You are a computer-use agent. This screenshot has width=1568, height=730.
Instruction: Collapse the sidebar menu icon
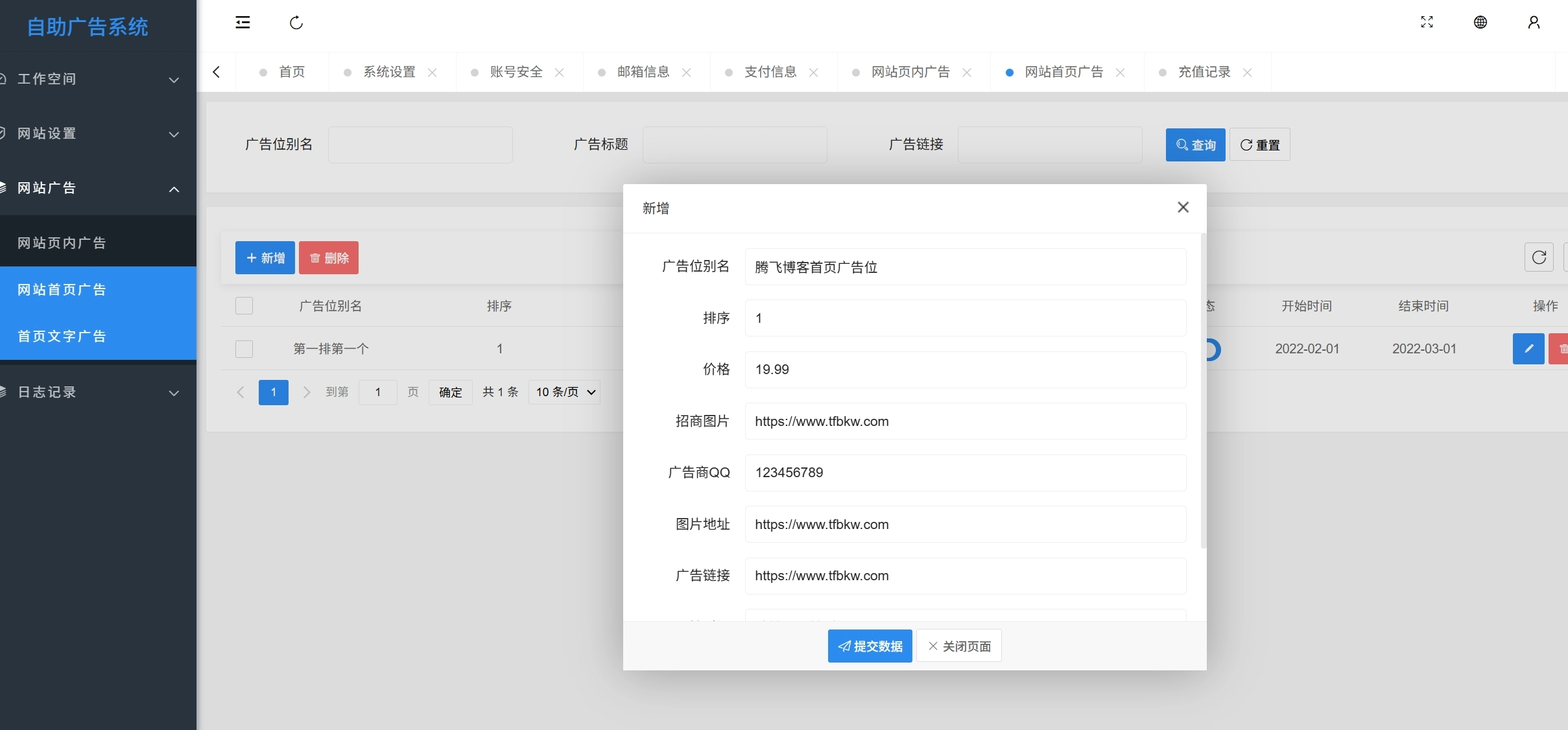(x=243, y=23)
